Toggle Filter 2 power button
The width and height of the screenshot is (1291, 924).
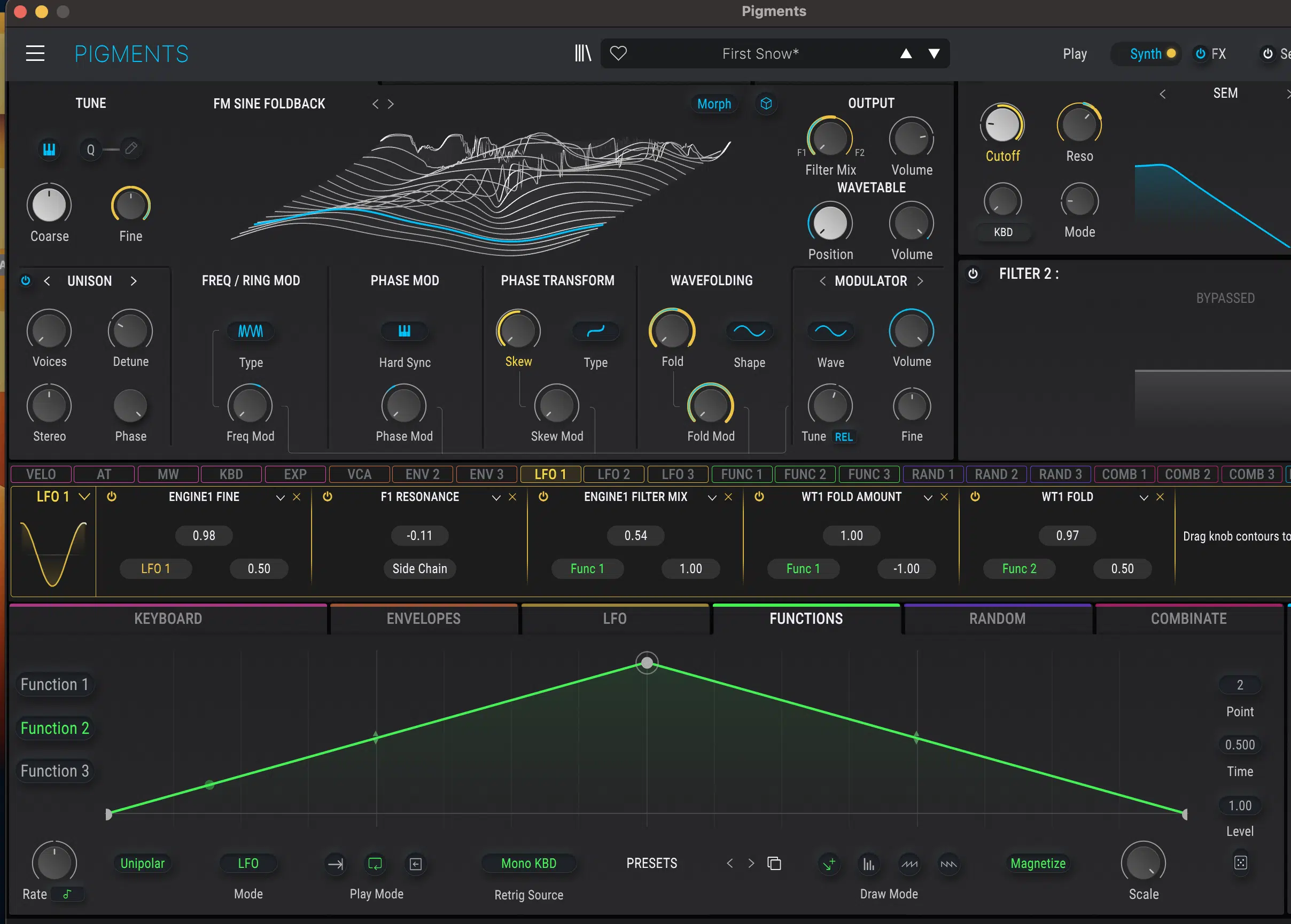tap(974, 273)
